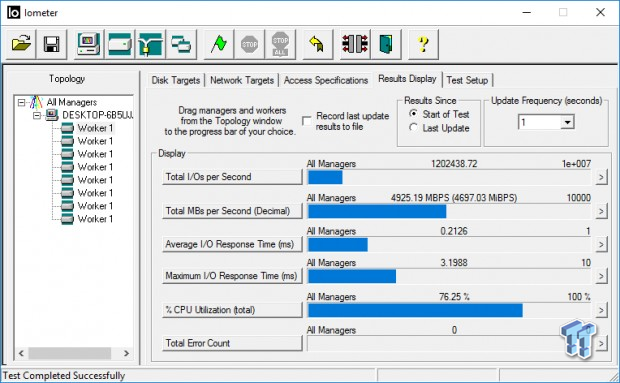Expand Total I/Os per Second details arrow
Screen dimensions: 620x383
[601, 177]
